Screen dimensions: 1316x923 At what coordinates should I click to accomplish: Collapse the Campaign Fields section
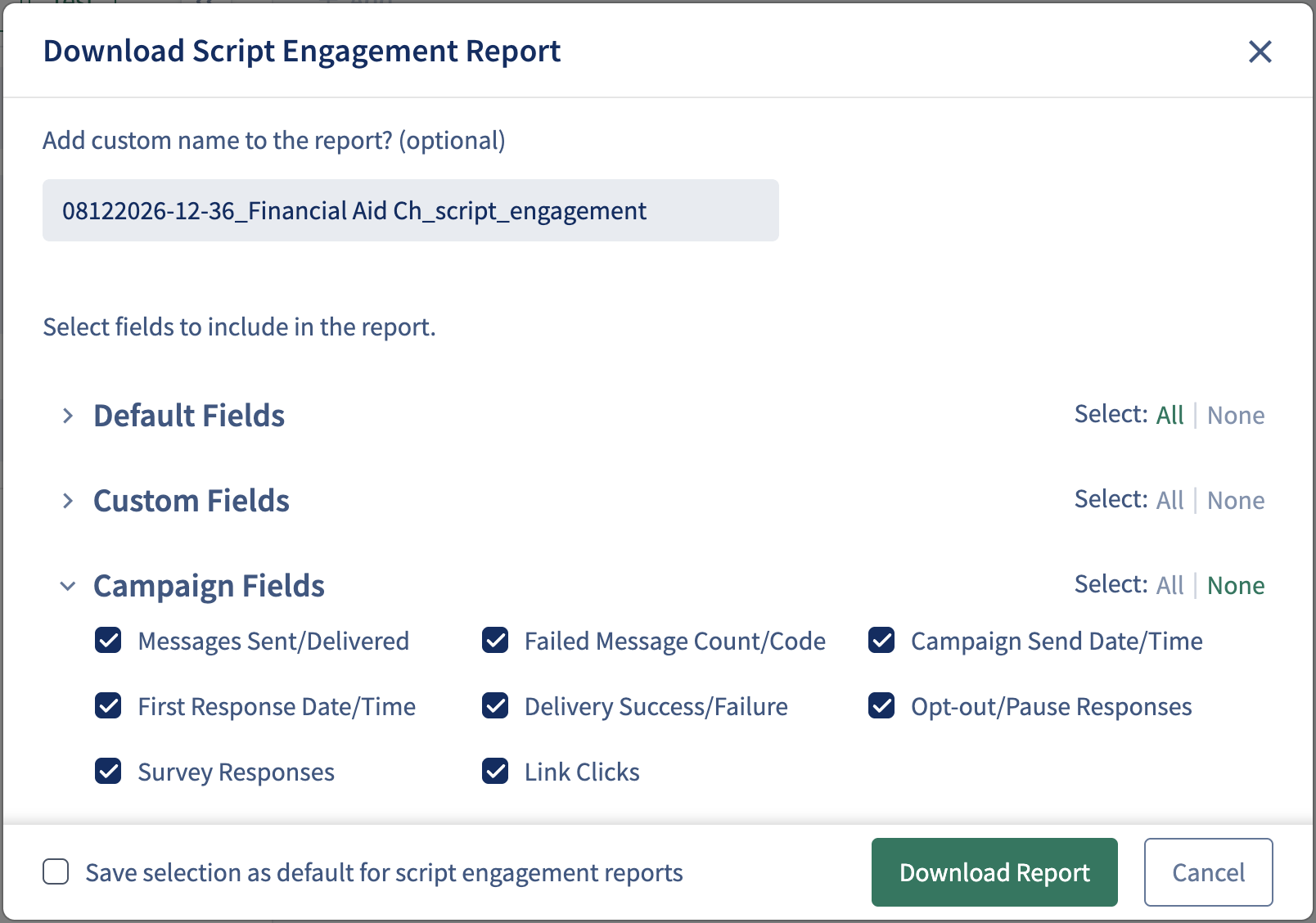click(x=68, y=586)
